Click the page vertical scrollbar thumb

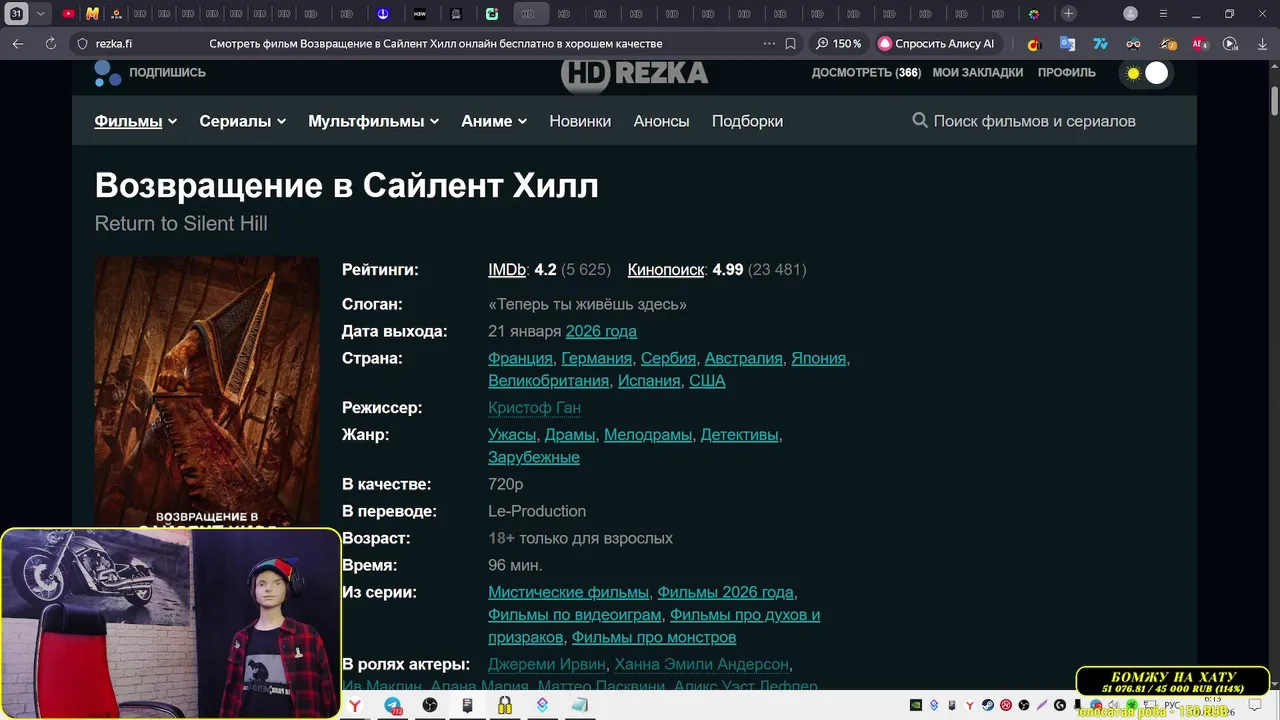tap(1274, 101)
